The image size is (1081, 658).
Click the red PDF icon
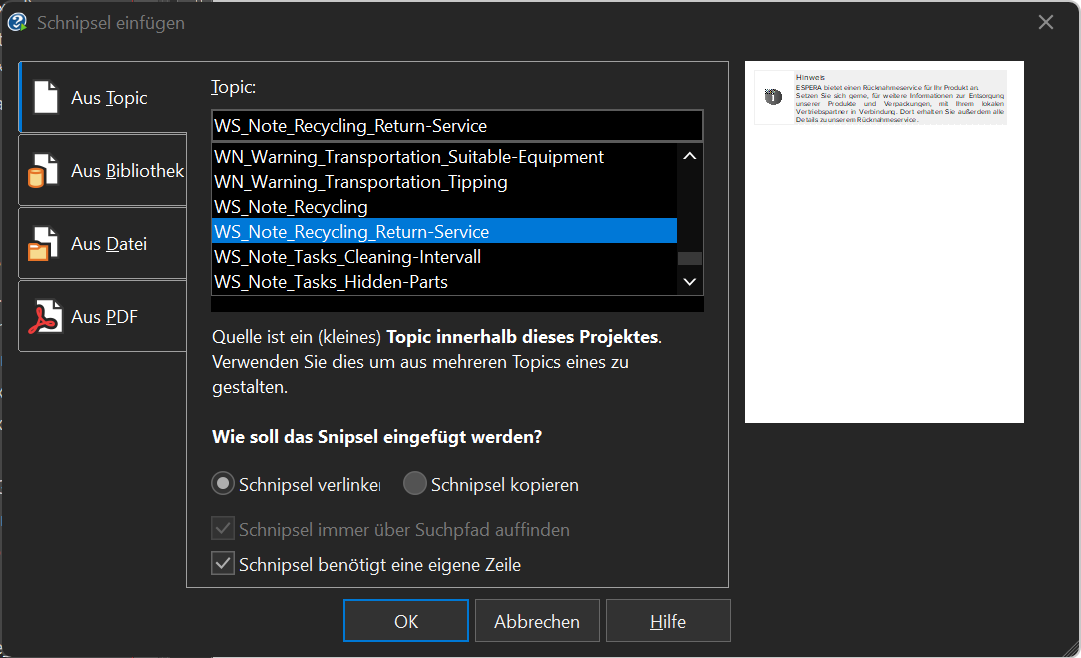click(45, 317)
